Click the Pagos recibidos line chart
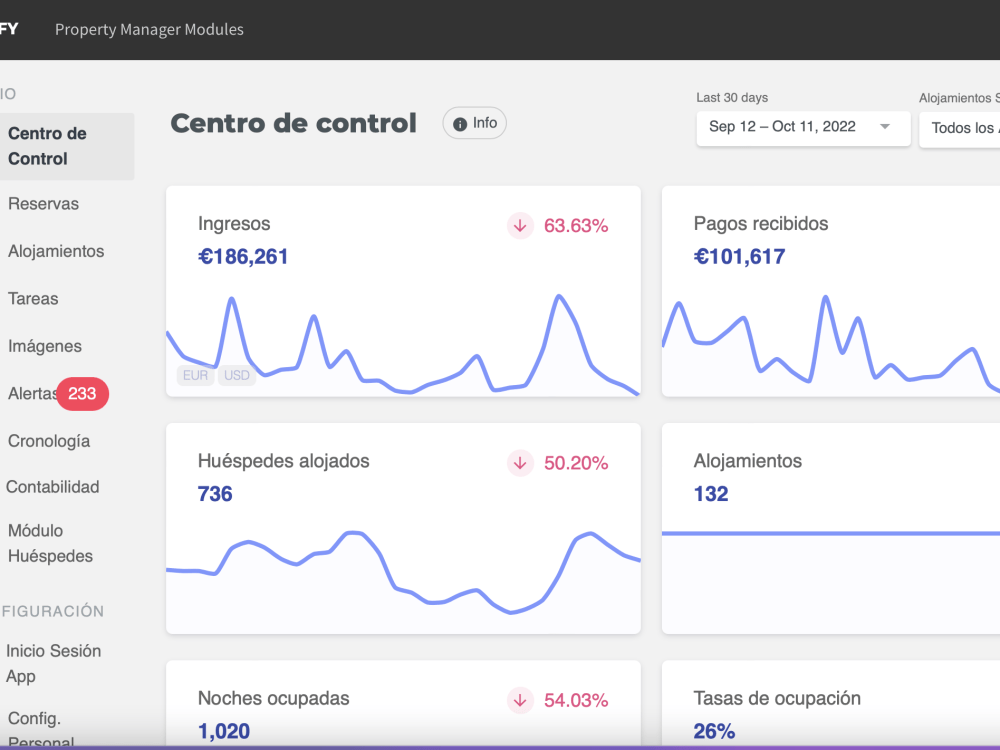The width and height of the screenshot is (1000, 750). tap(831, 344)
